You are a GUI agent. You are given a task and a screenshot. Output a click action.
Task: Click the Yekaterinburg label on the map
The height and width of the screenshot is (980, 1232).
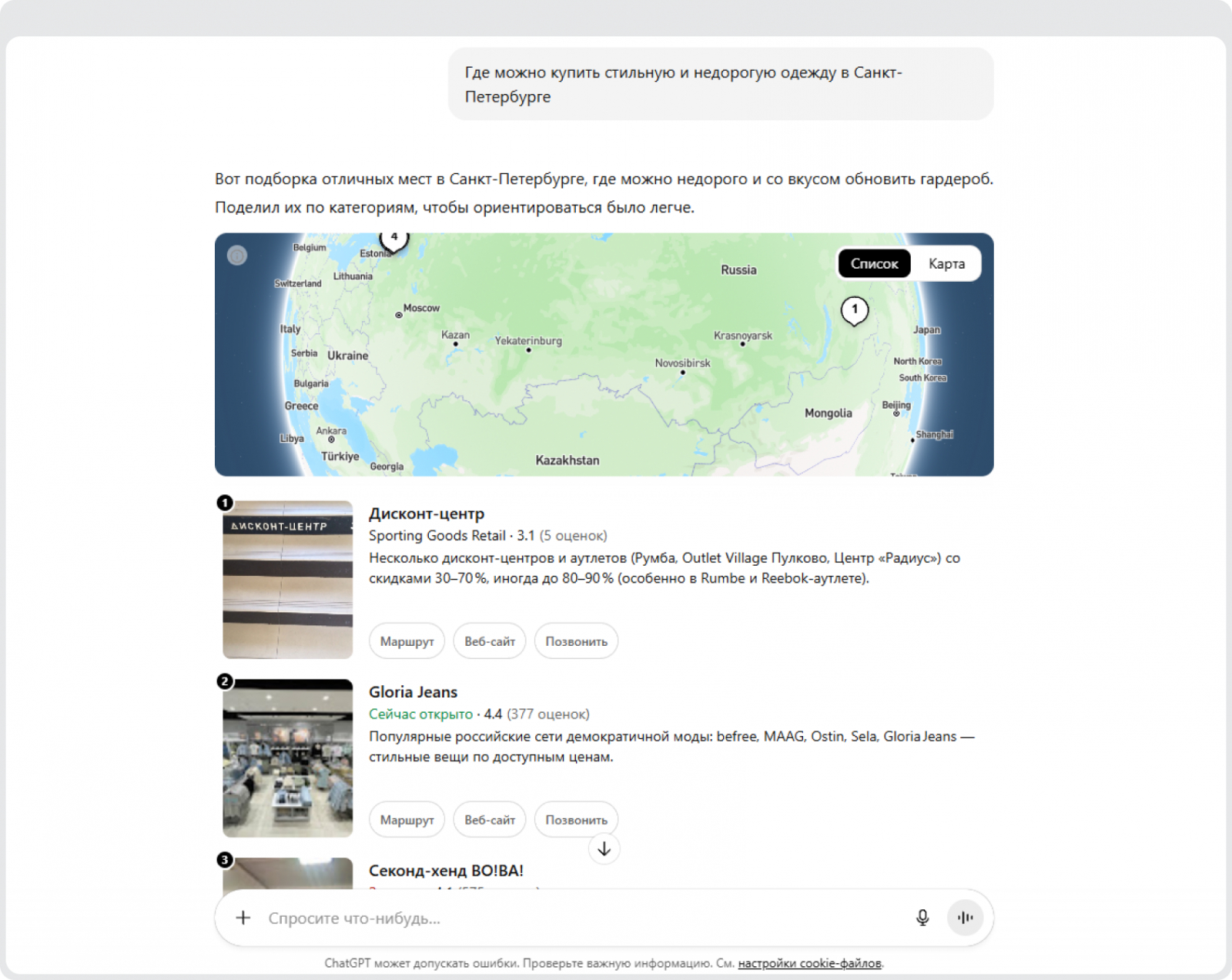tap(528, 341)
